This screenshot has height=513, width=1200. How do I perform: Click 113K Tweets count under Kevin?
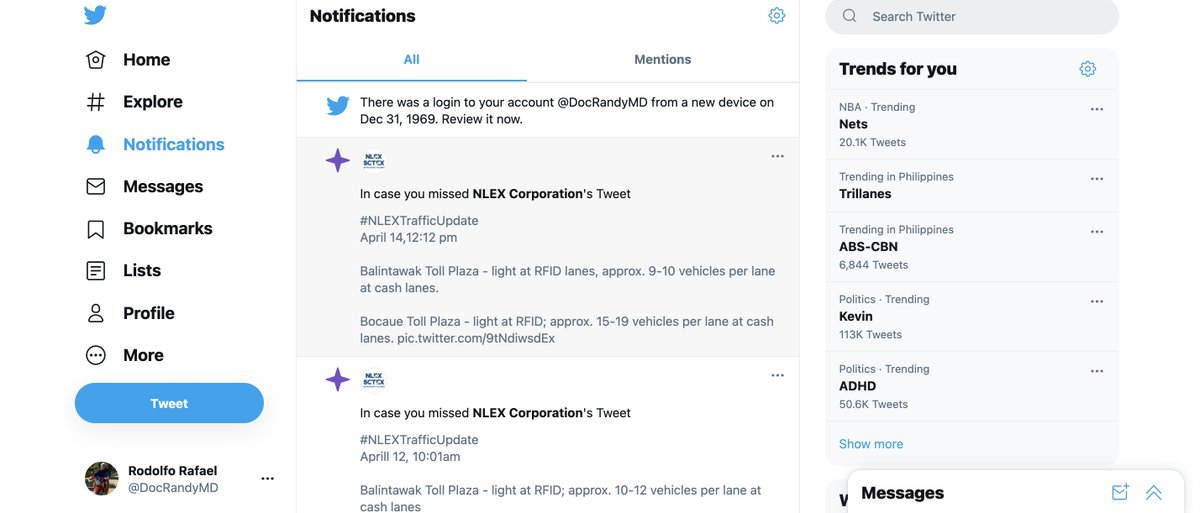[x=870, y=335]
